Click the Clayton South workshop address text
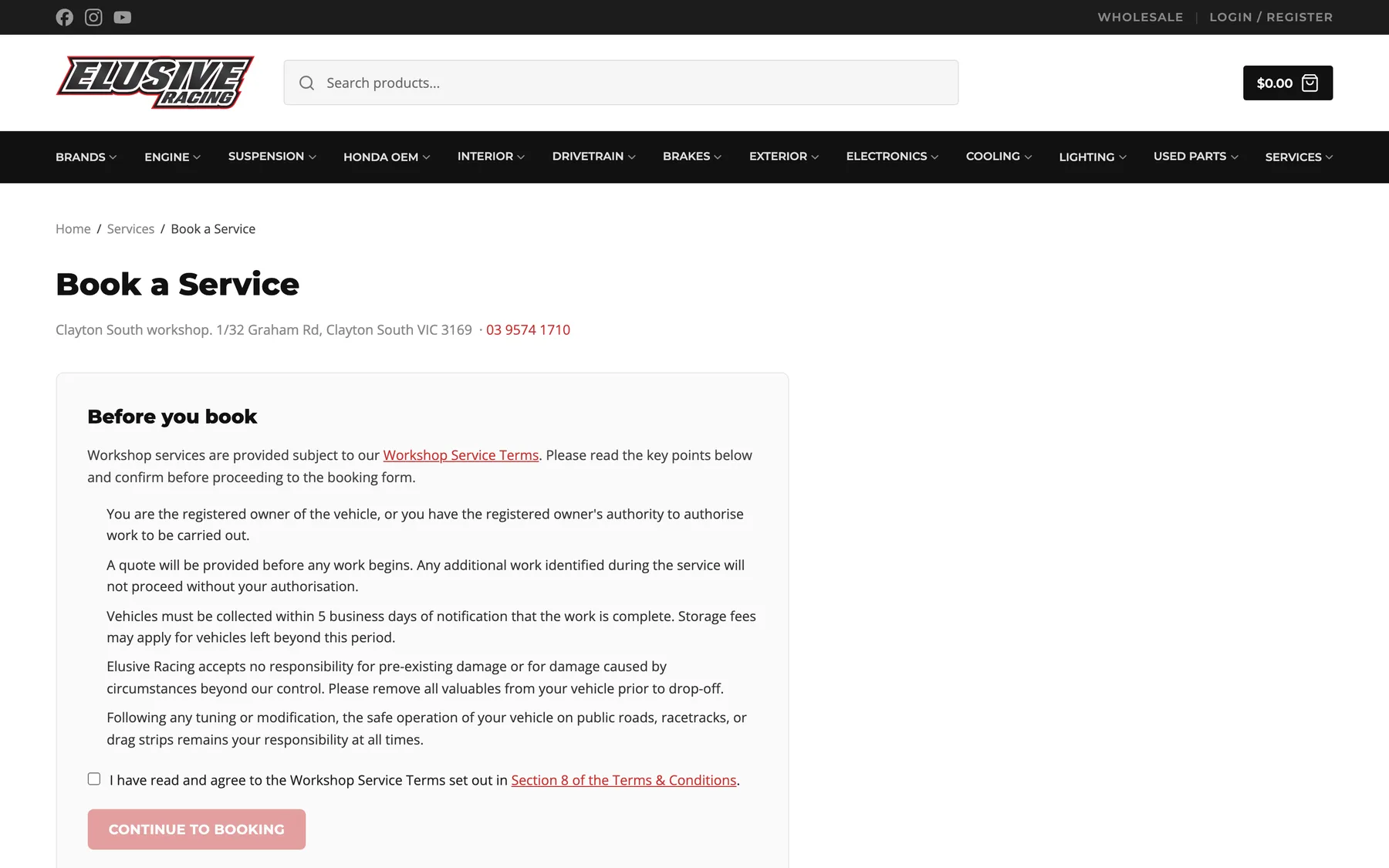Image resolution: width=1389 pixels, height=868 pixels. click(264, 329)
